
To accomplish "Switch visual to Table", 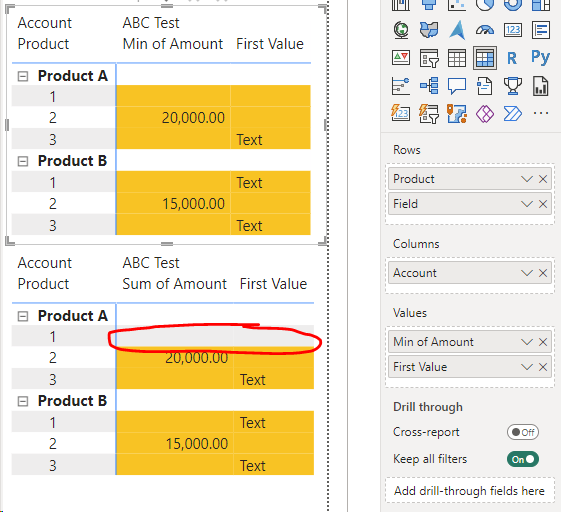I will [x=457, y=58].
